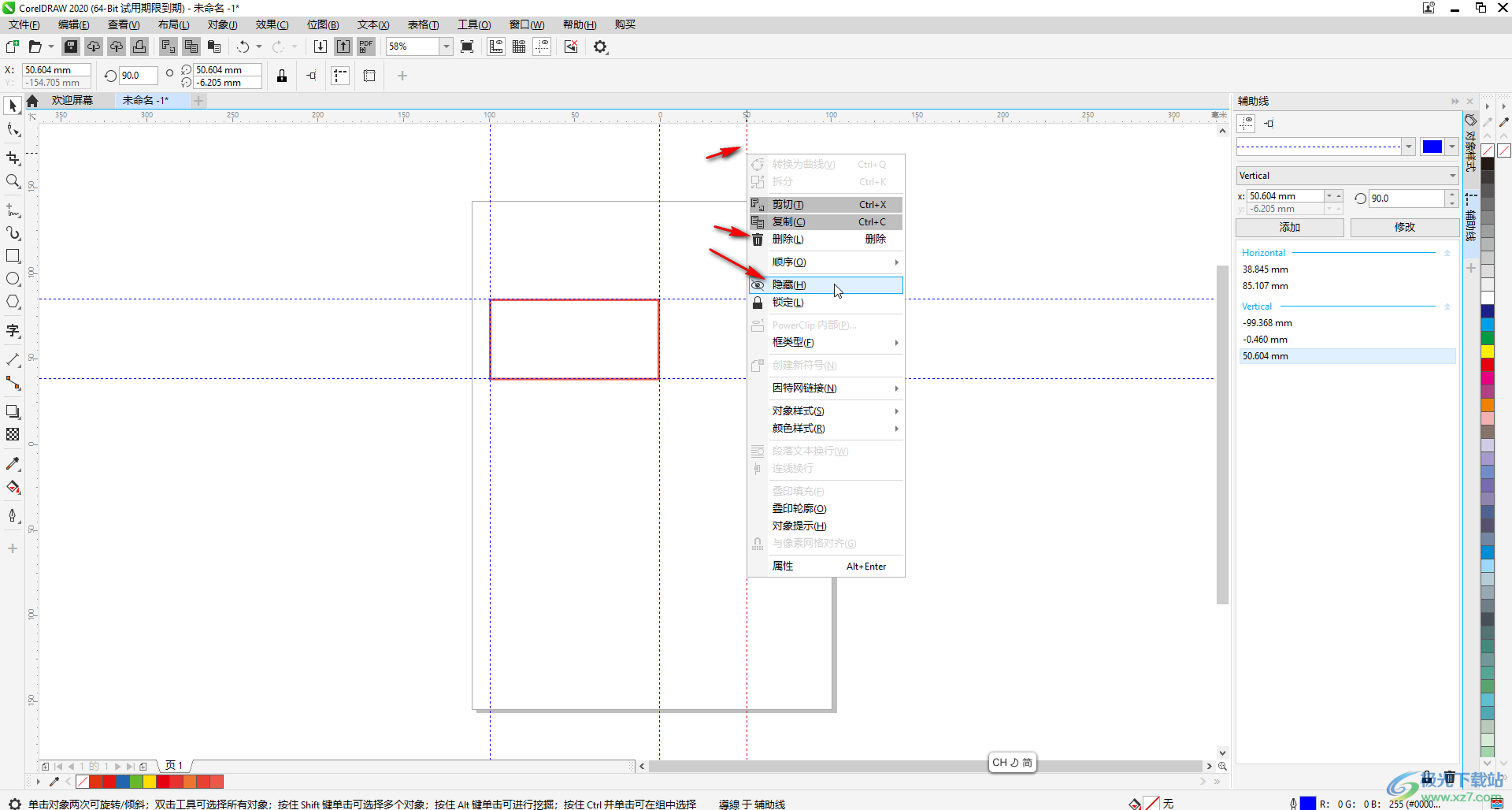
Task: Click the Publish to PDF icon
Action: point(366,46)
